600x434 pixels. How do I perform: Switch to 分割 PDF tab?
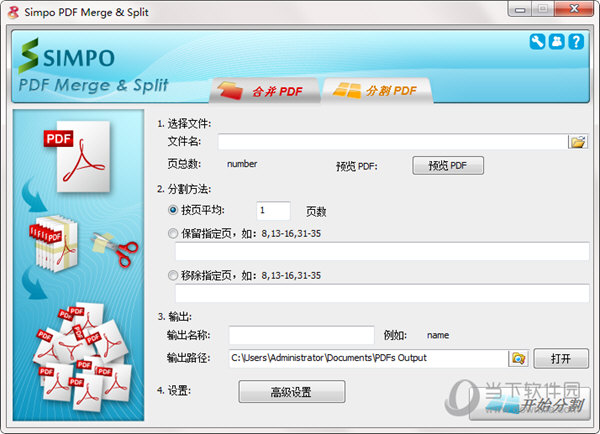pos(378,91)
